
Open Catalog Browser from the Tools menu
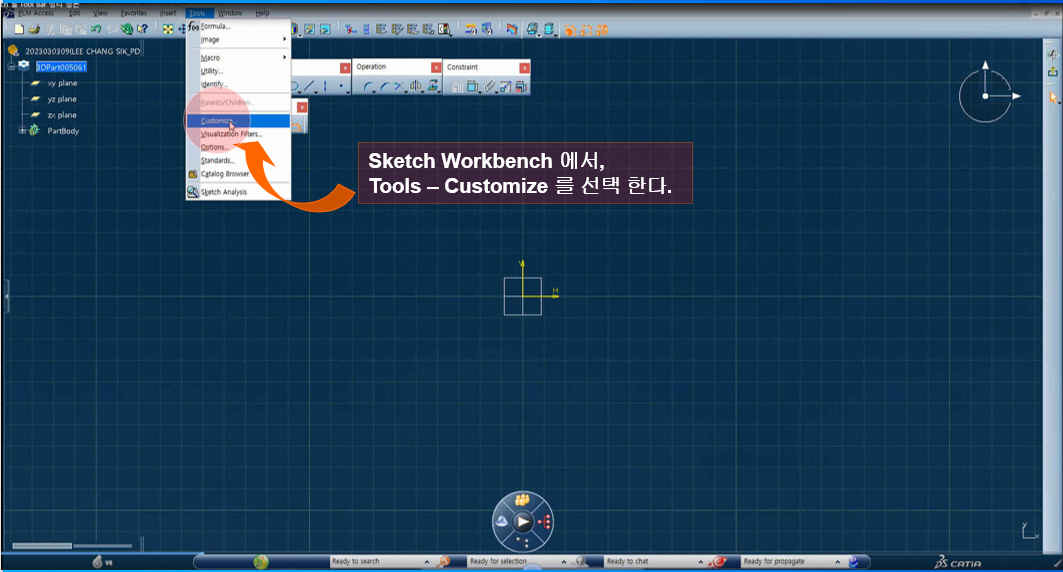(x=238, y=174)
